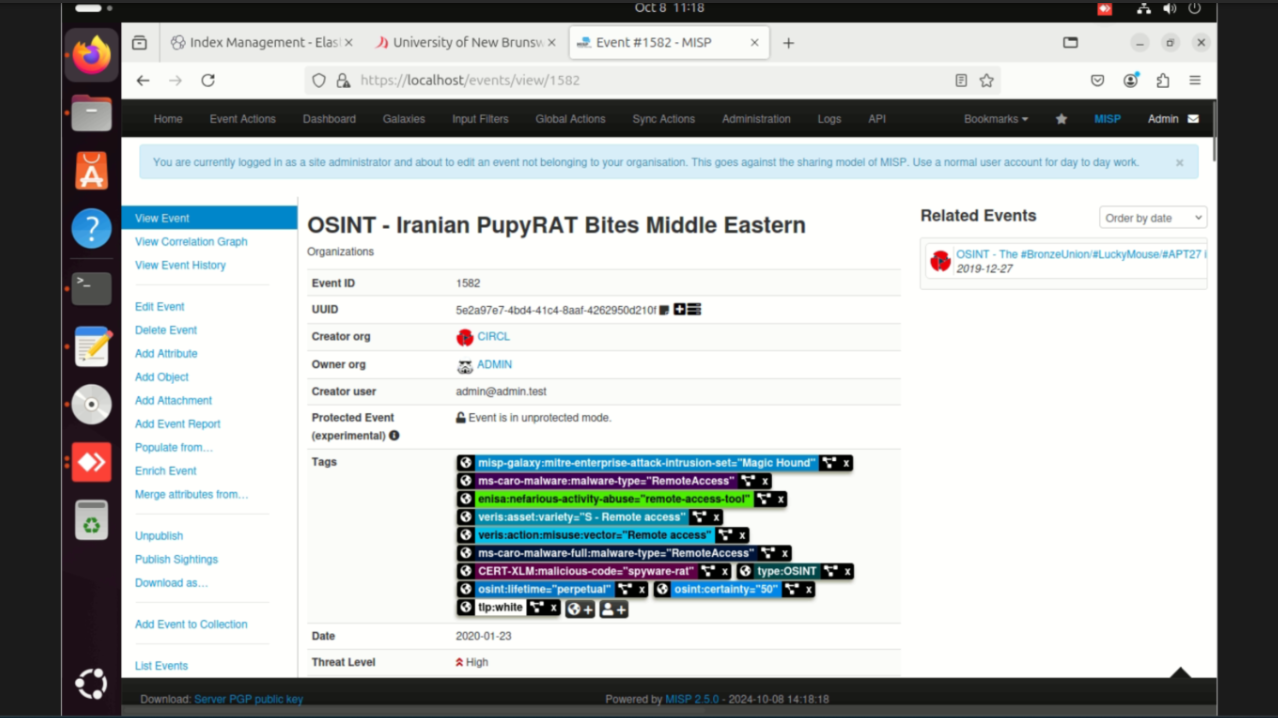Click the add local tag button
This screenshot has width=1278, height=718.
613,609
